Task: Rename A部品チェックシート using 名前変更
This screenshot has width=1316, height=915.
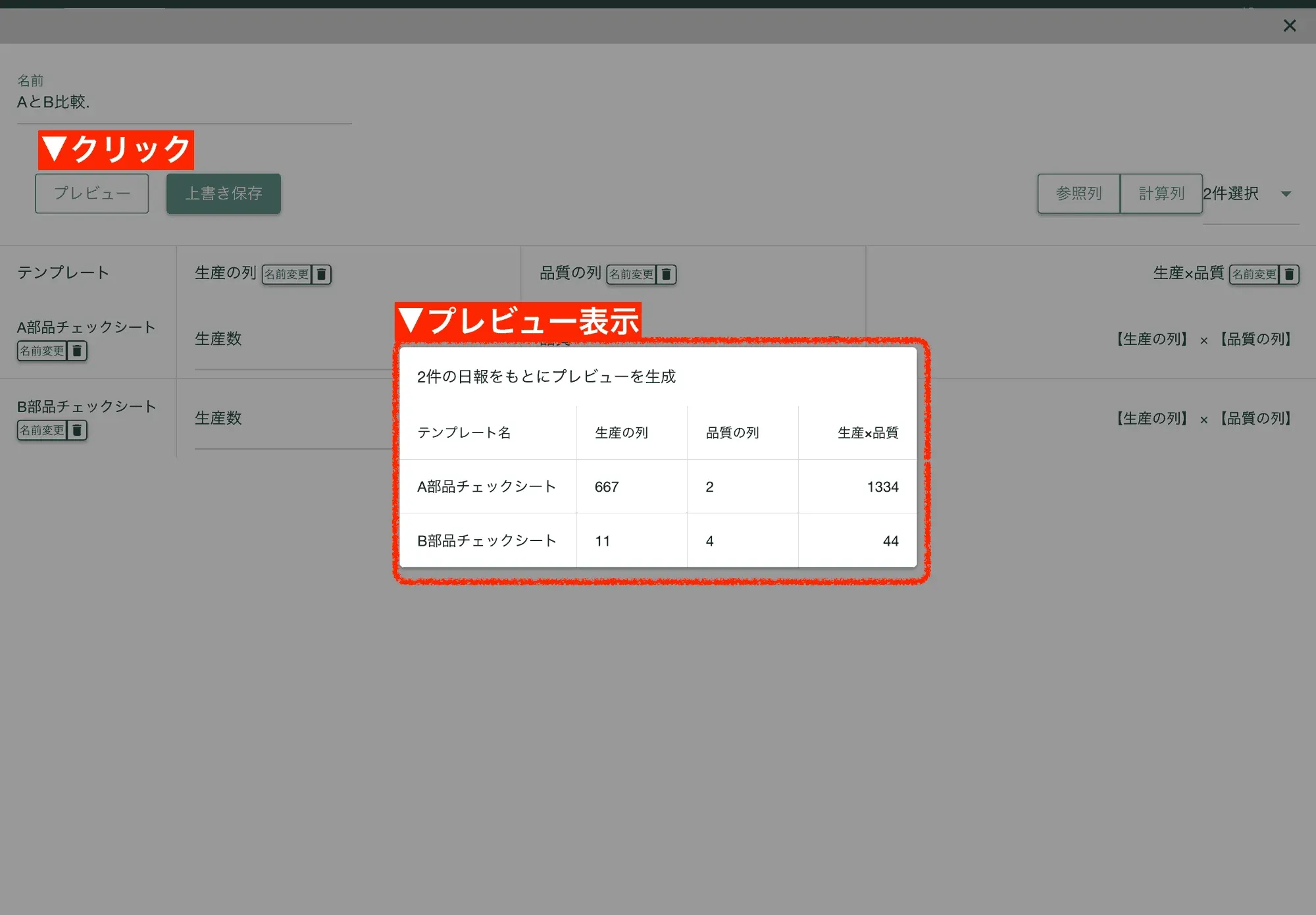Action: click(x=42, y=351)
